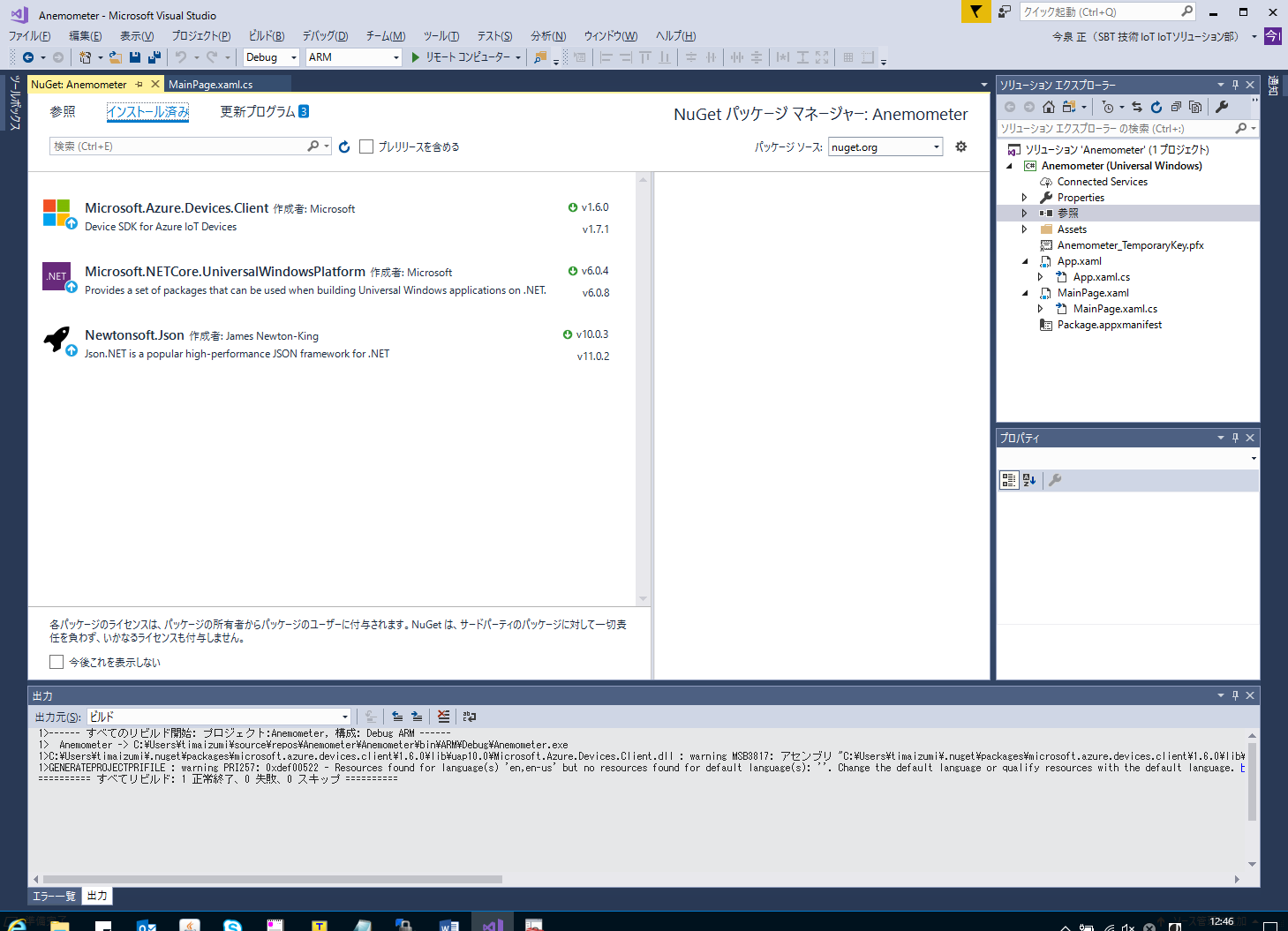This screenshot has height=931, width=1288.
Task: Select Connected Services in Solution Explorer
Action: pos(1102,182)
